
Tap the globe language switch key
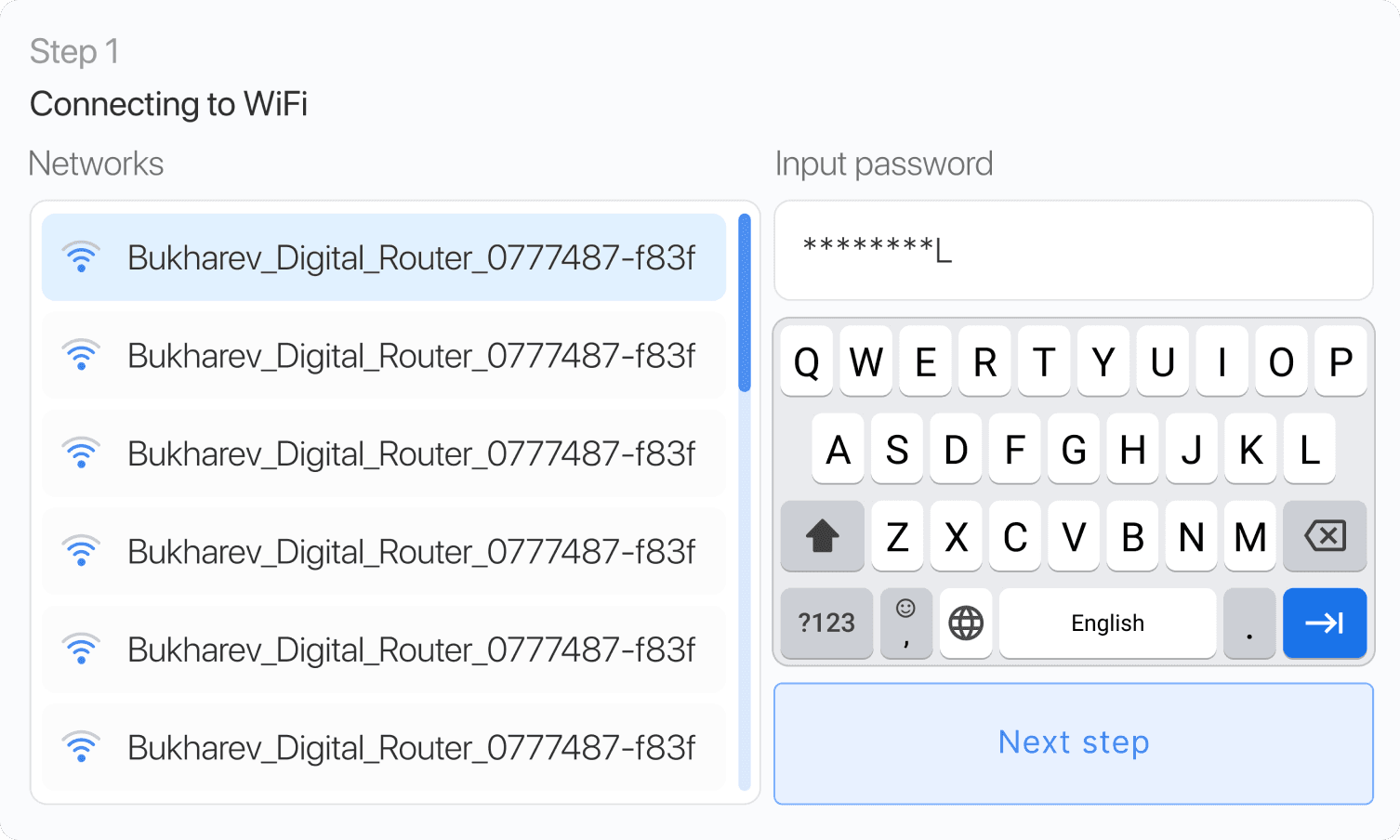point(966,623)
